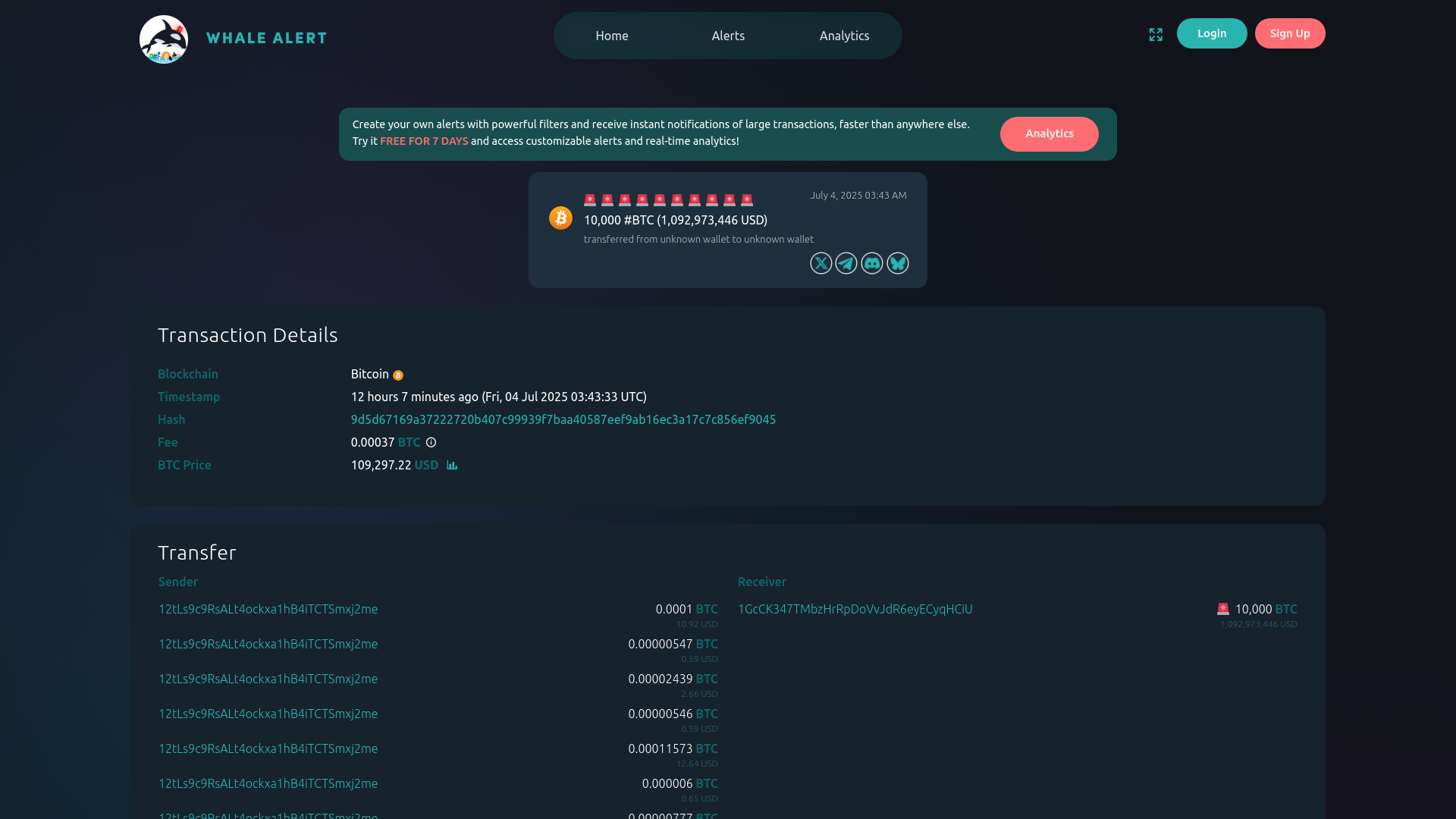Open the Analytics navigation tab

point(844,36)
